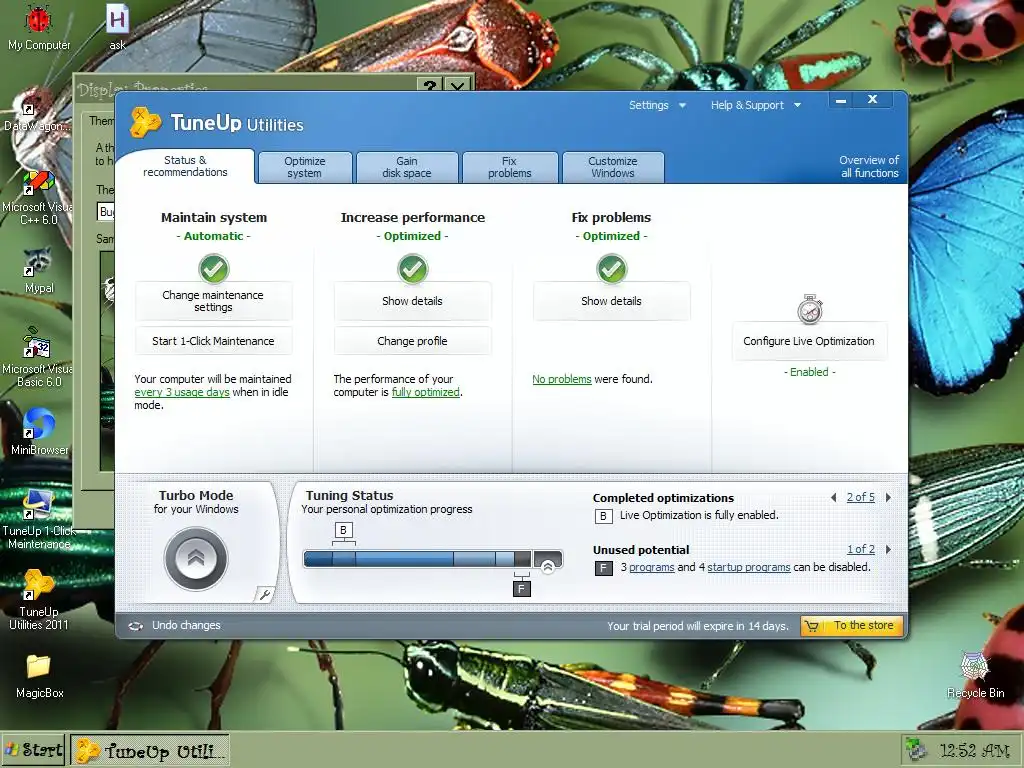The height and width of the screenshot is (768, 1024).
Task: Show next completed optimization with right arrow
Action: pyautogui.click(x=888, y=498)
